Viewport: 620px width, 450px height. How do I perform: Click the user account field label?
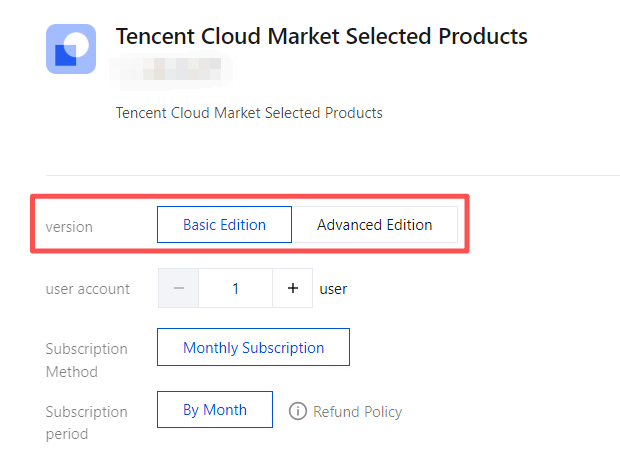[x=88, y=289]
